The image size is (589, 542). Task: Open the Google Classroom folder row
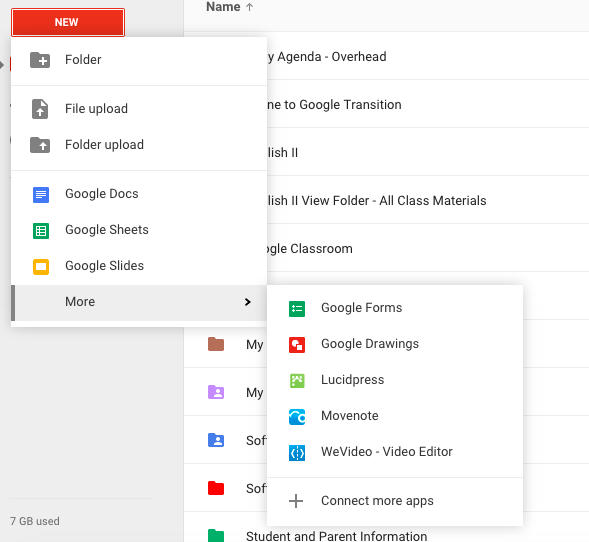[427, 249]
